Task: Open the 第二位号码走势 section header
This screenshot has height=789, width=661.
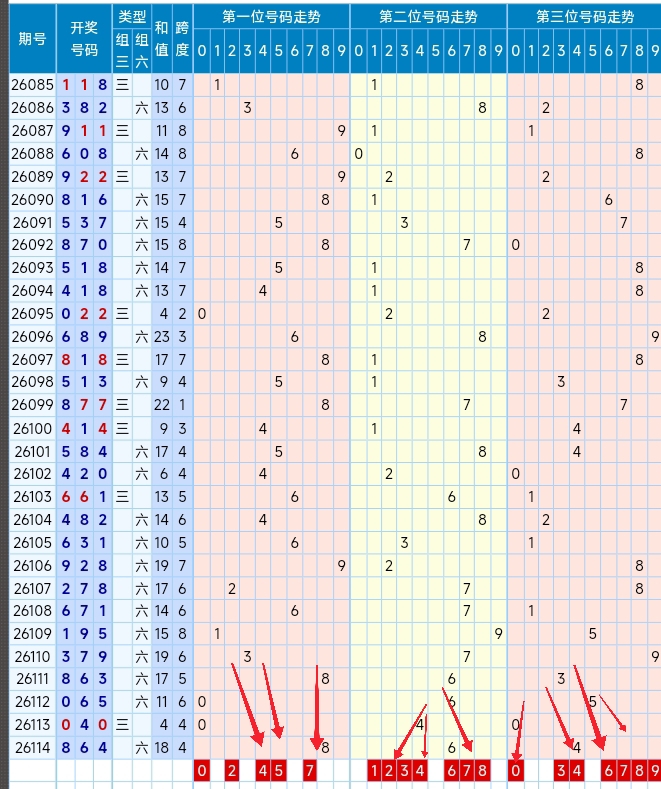Action: pyautogui.click(x=428, y=17)
